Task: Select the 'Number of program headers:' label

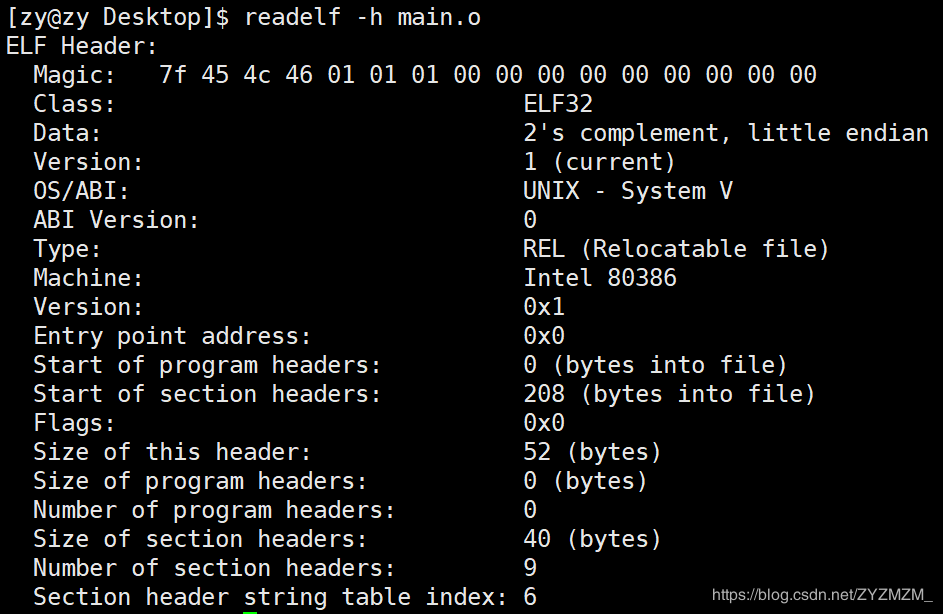Action: tap(214, 510)
